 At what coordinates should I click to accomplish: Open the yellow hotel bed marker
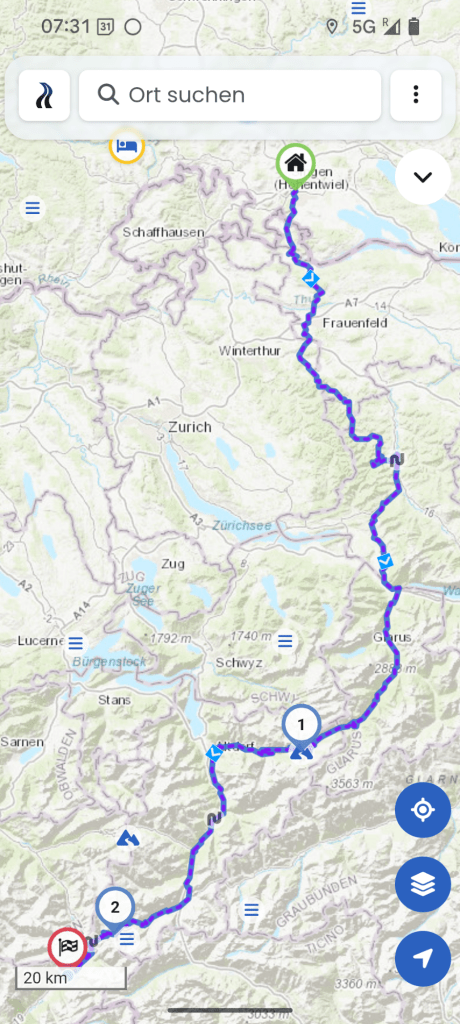tap(126, 146)
